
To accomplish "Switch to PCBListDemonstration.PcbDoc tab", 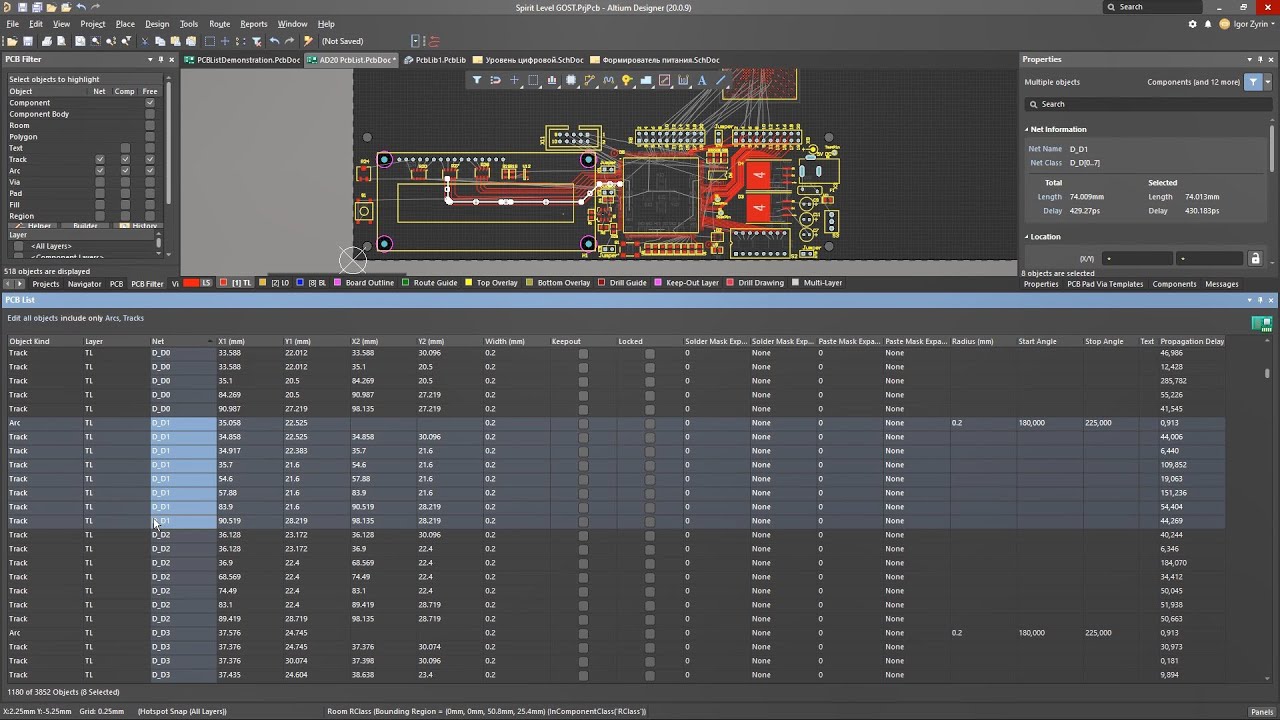I will click(x=243, y=60).
